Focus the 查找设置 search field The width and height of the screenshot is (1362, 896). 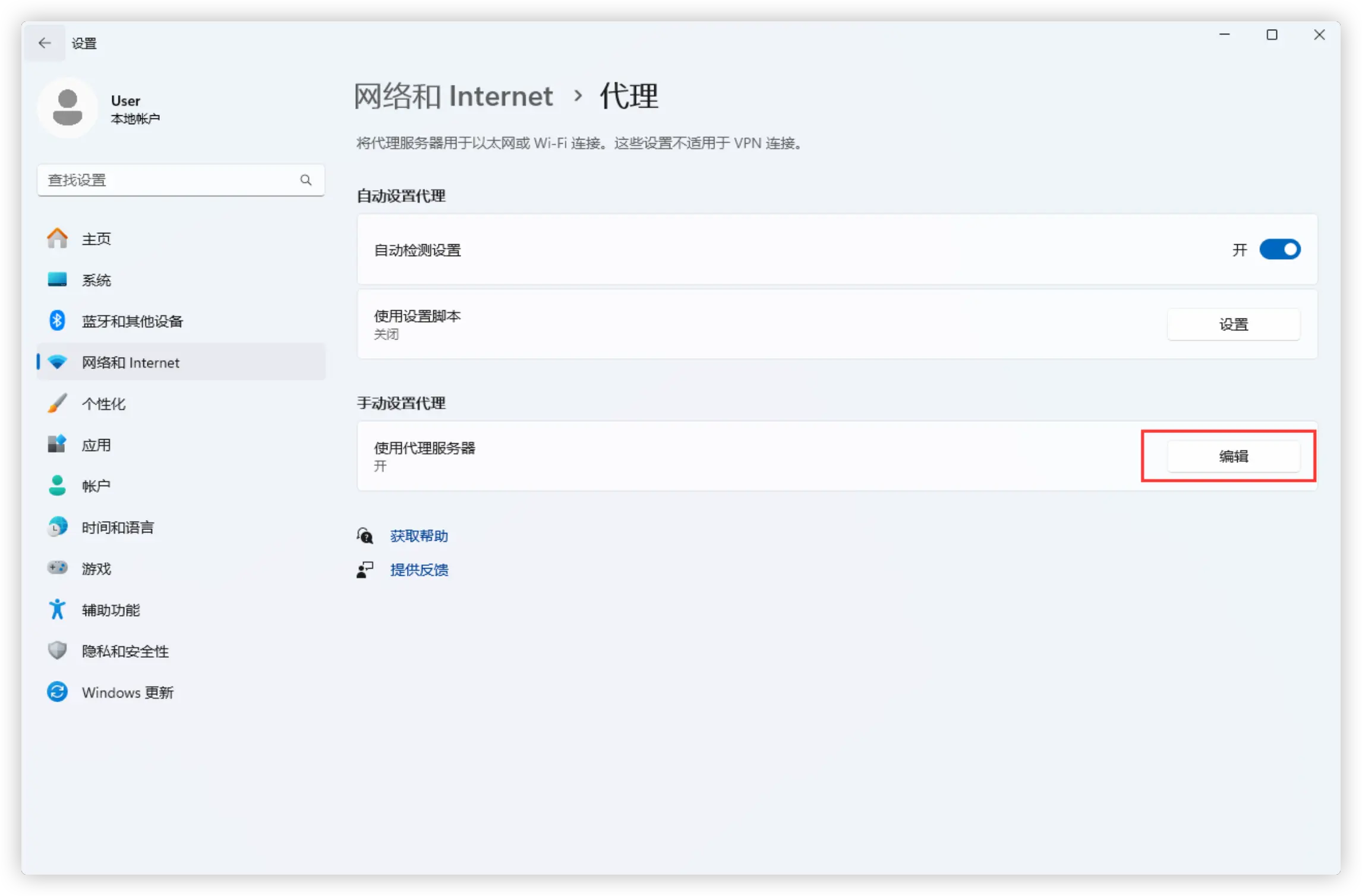(x=181, y=180)
